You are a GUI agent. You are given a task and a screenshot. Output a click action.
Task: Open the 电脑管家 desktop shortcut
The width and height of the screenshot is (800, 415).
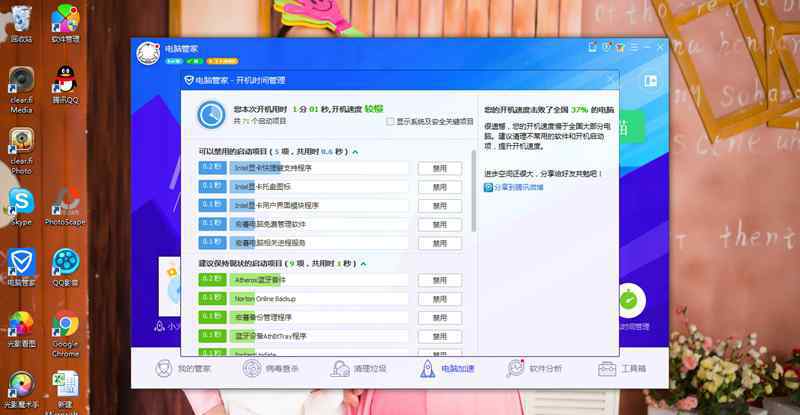coord(21,267)
